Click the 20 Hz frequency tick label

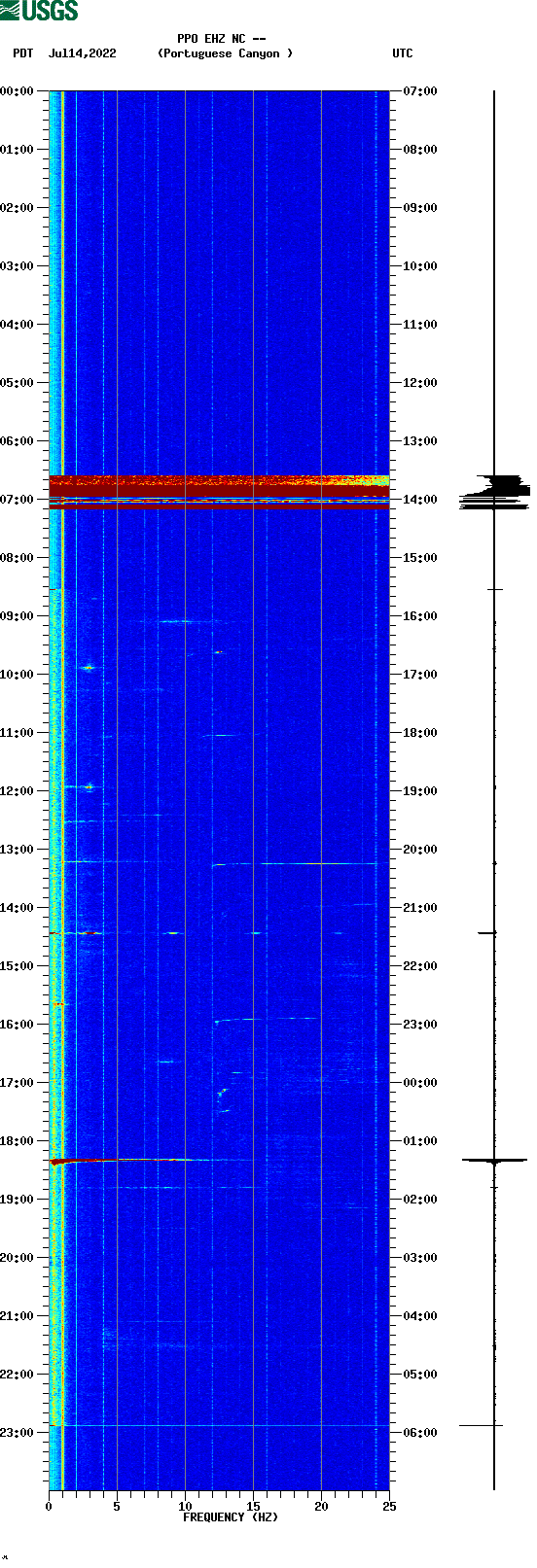[x=321, y=1507]
